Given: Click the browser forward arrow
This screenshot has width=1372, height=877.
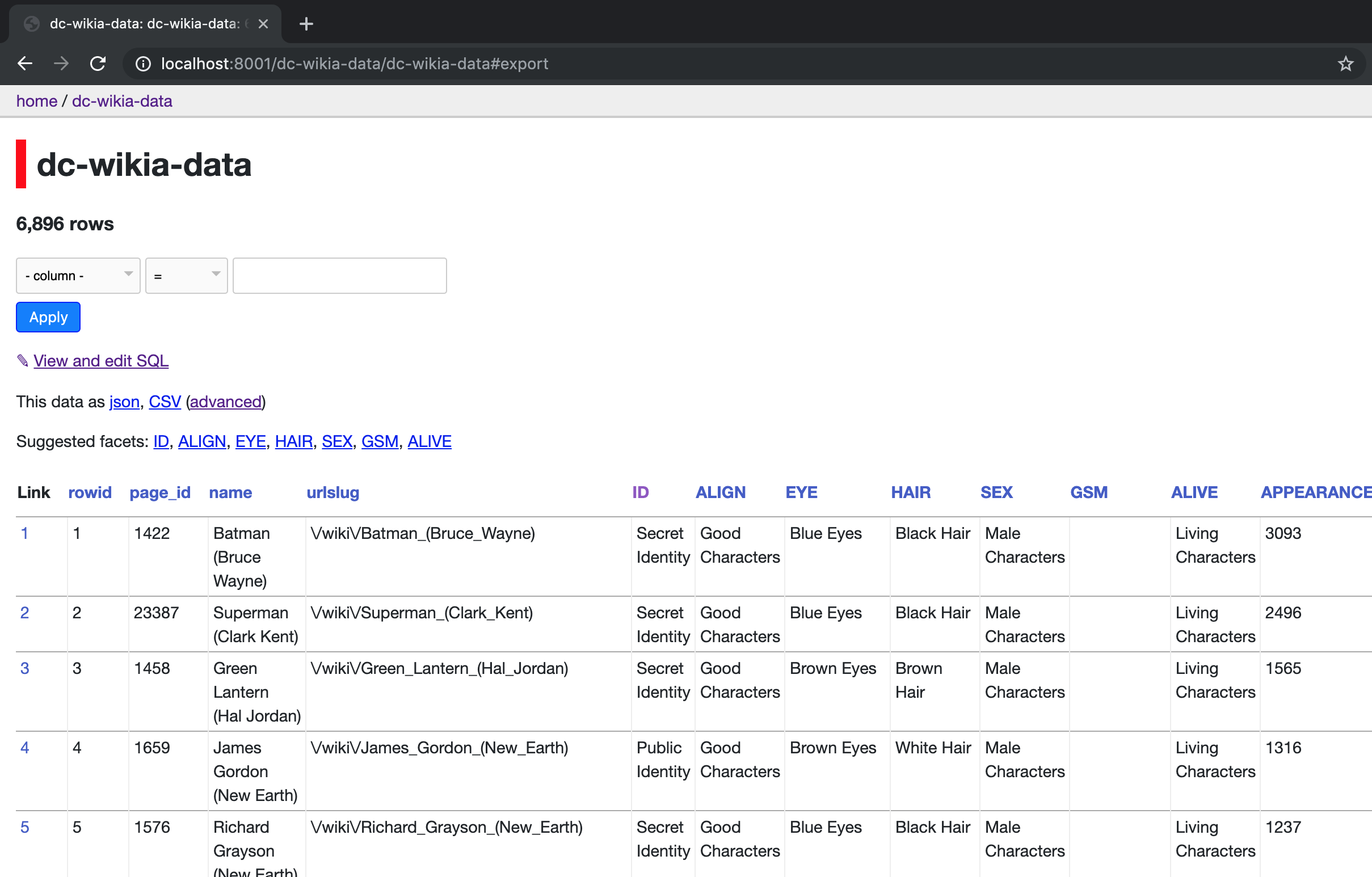Looking at the screenshot, I should (x=61, y=63).
